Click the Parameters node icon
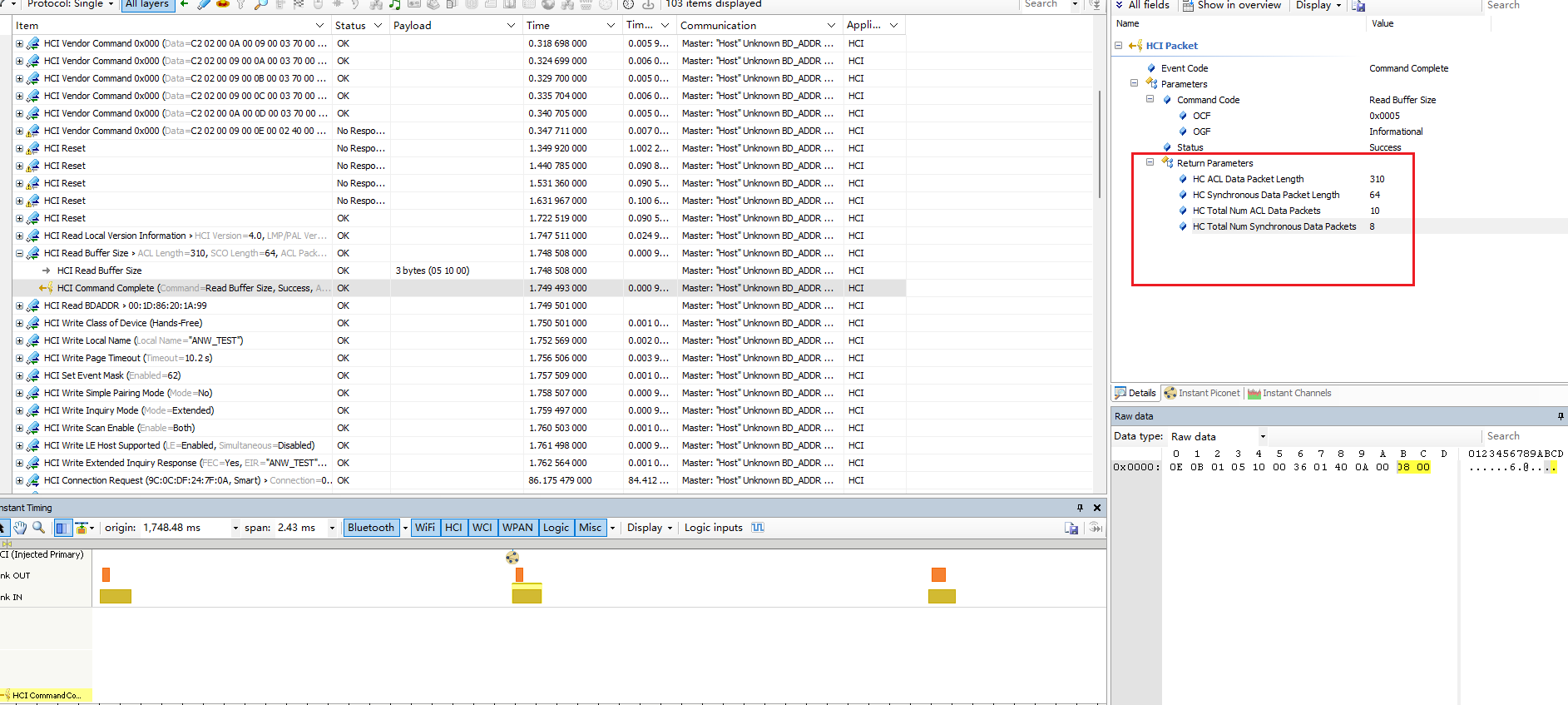Screen dimensions: 1568x705 point(1151,83)
